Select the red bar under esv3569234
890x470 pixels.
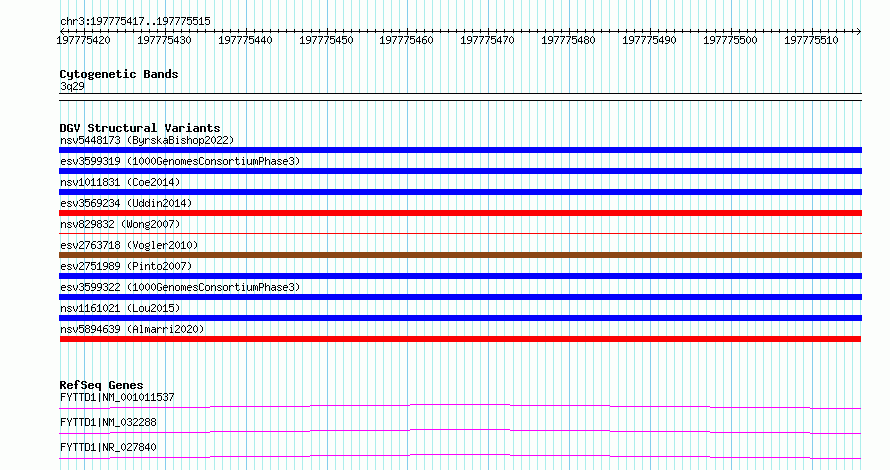pyautogui.click(x=460, y=213)
